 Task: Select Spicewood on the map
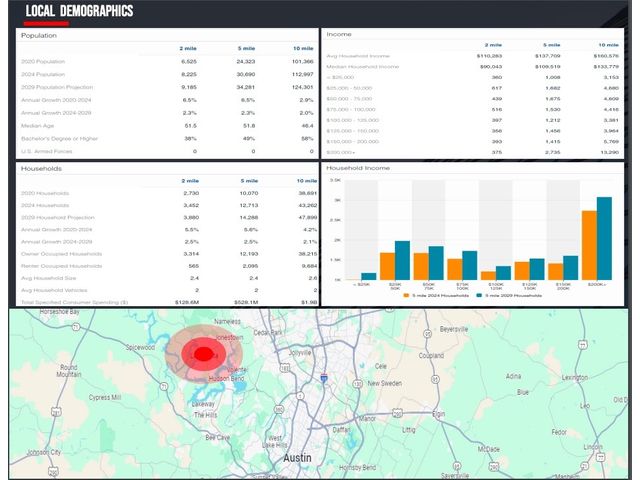click(x=140, y=347)
